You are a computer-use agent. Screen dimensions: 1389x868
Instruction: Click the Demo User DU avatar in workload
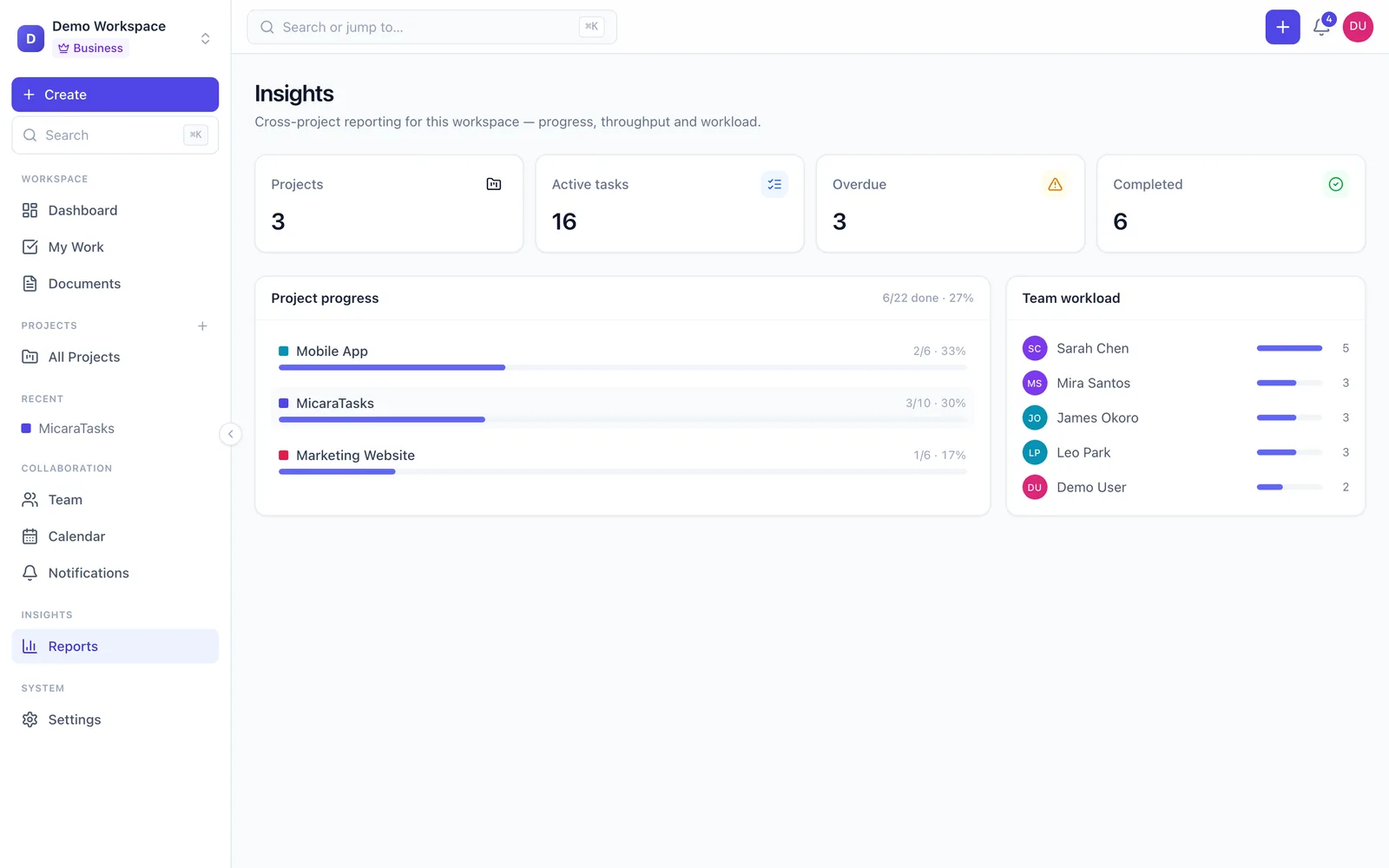1035,488
